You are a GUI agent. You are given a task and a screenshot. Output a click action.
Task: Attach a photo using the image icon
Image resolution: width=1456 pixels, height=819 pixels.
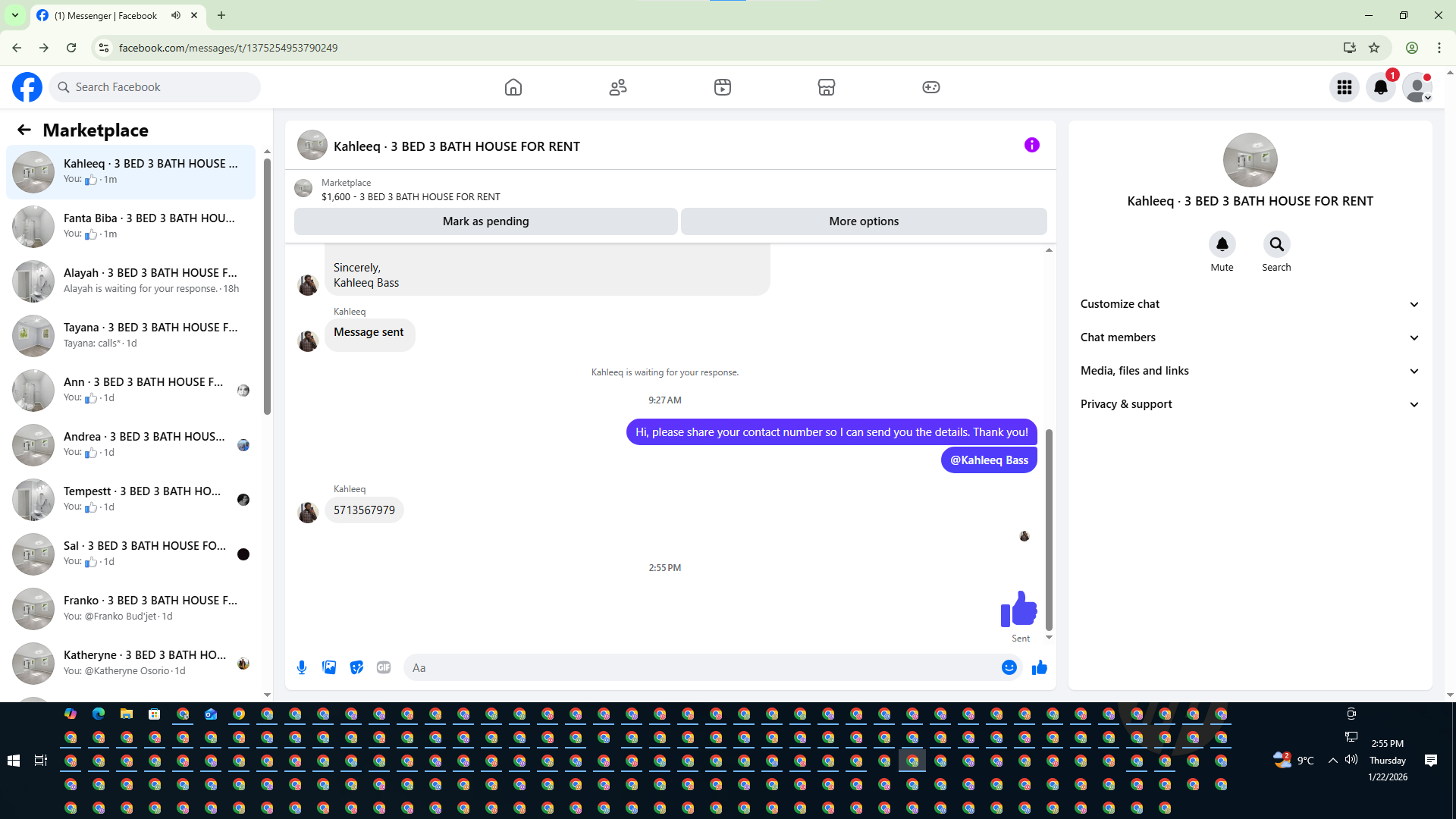tap(329, 667)
